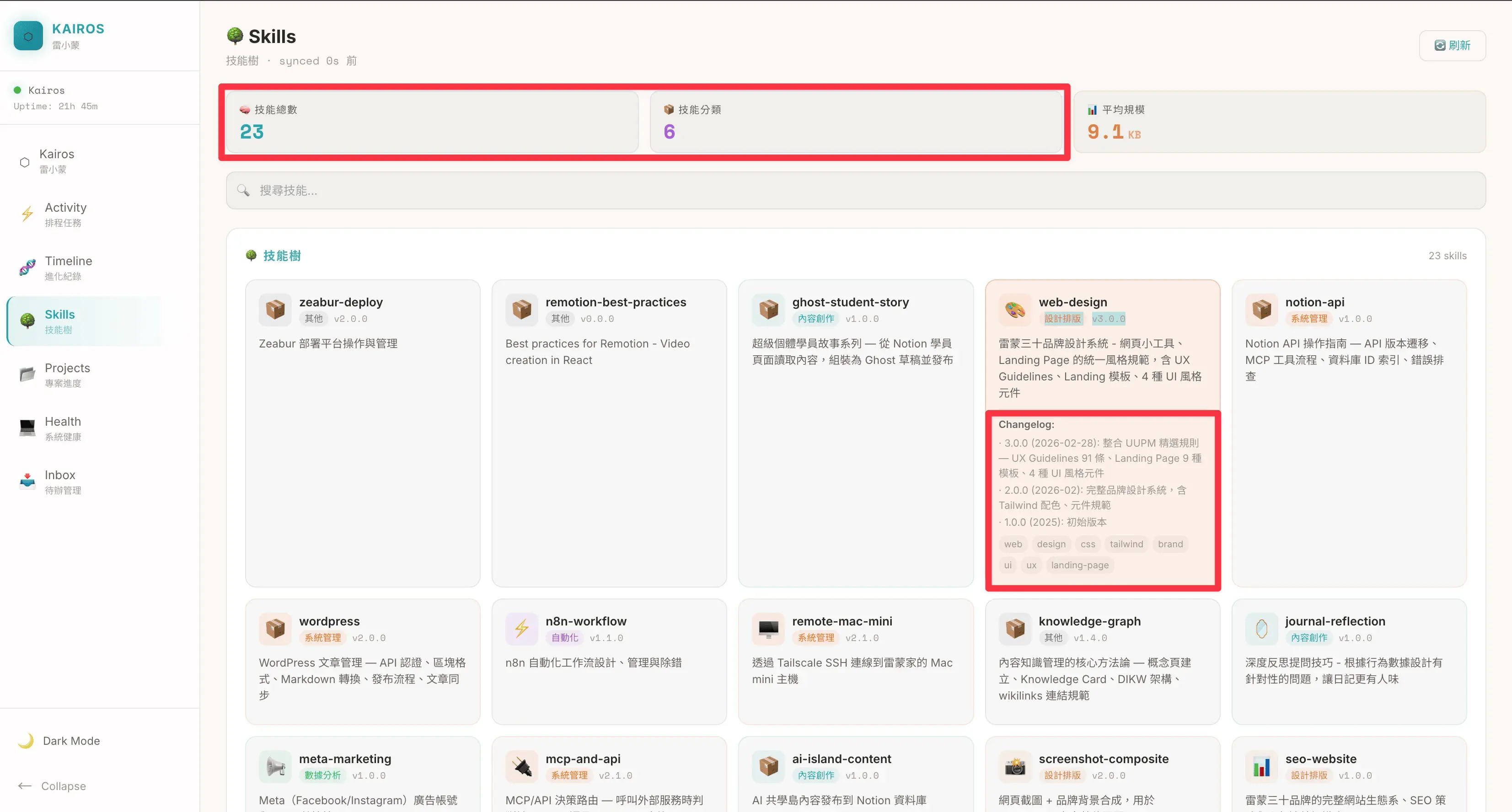Open the Health laptop icon
The height and width of the screenshot is (812, 1512).
pos(27,427)
